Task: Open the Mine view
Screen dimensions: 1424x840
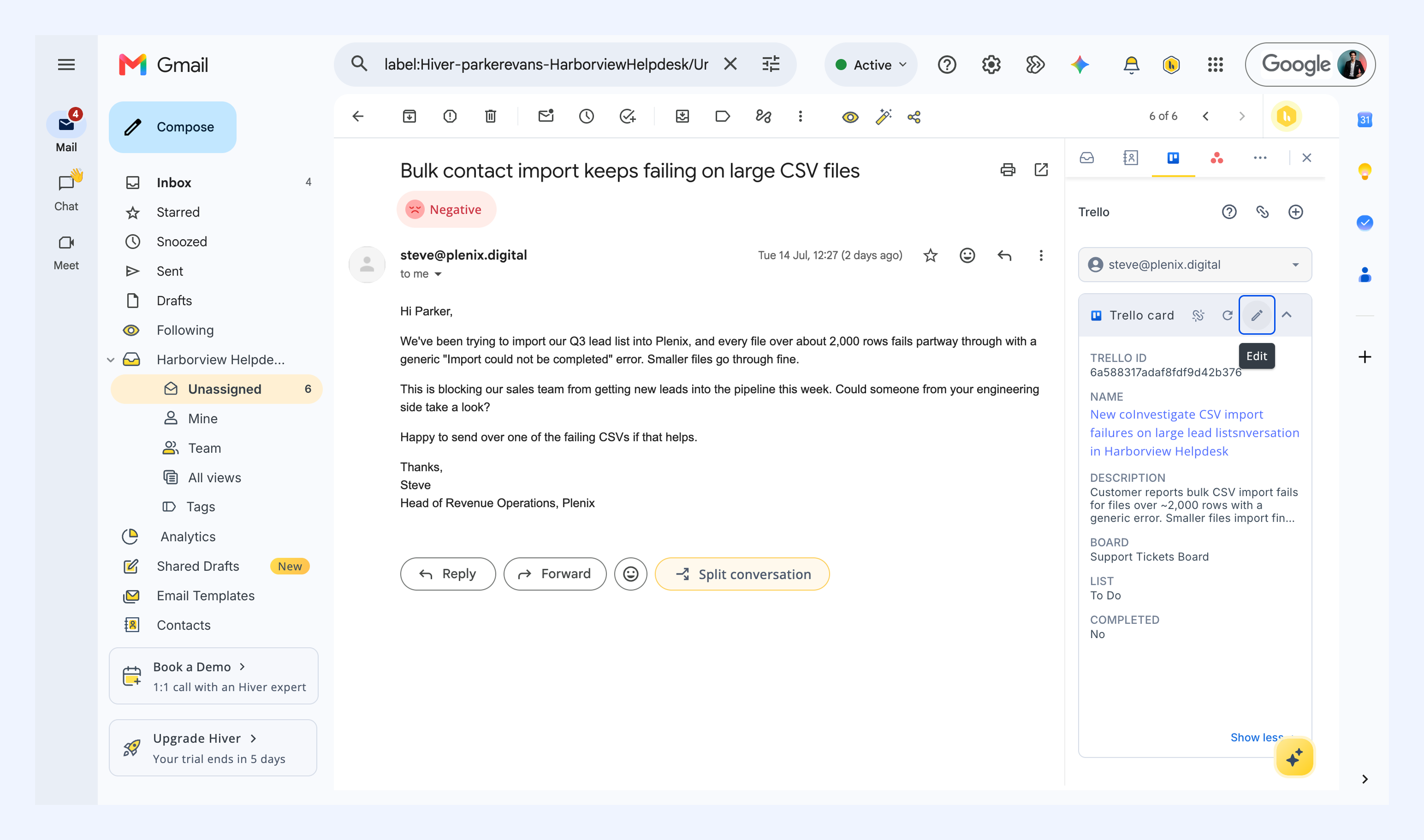Action: click(x=203, y=419)
